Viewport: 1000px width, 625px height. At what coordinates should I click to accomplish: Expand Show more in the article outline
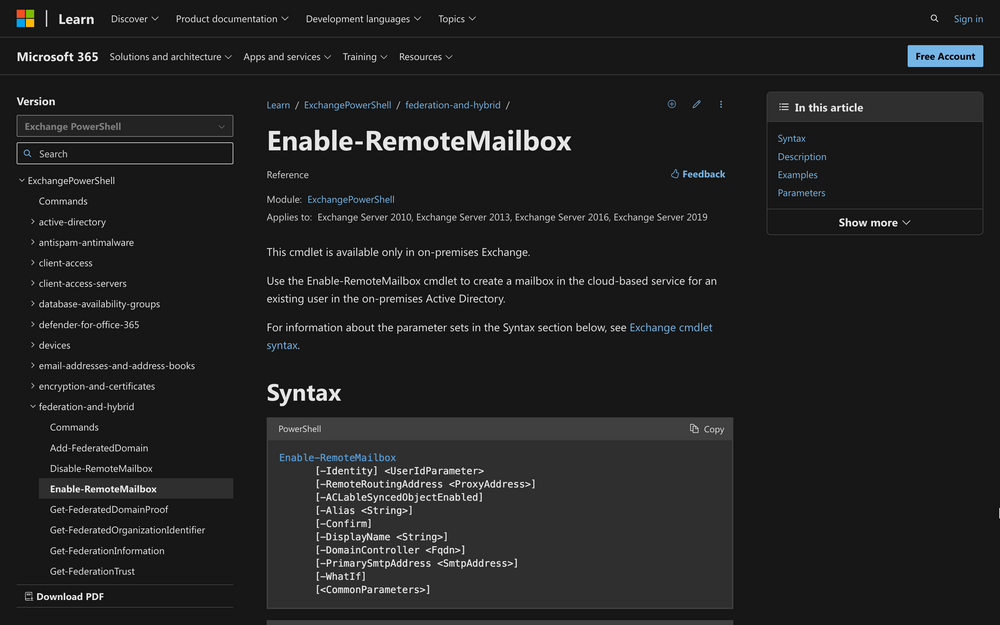coord(874,222)
